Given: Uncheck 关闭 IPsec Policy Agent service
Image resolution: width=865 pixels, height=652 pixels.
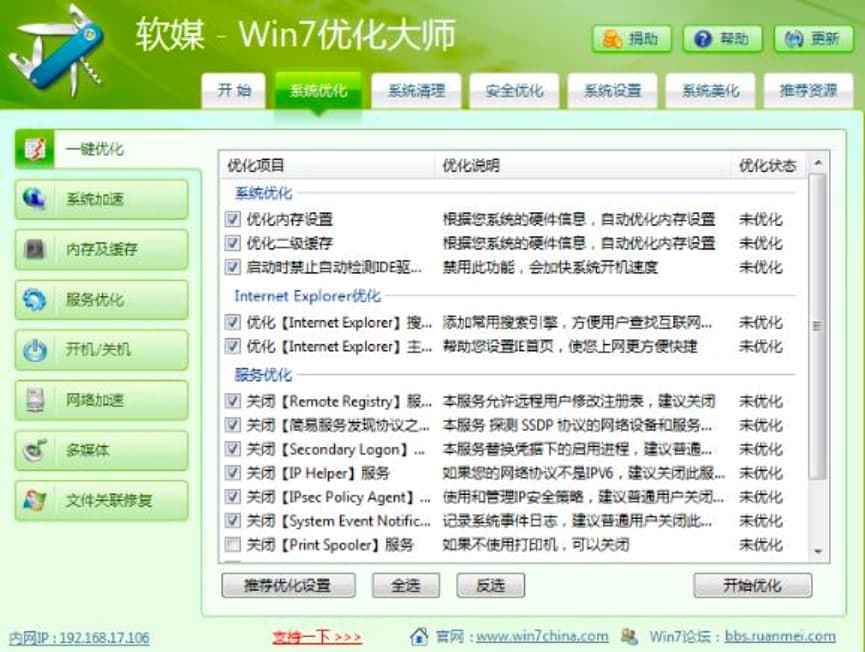Looking at the screenshot, I should [232, 497].
